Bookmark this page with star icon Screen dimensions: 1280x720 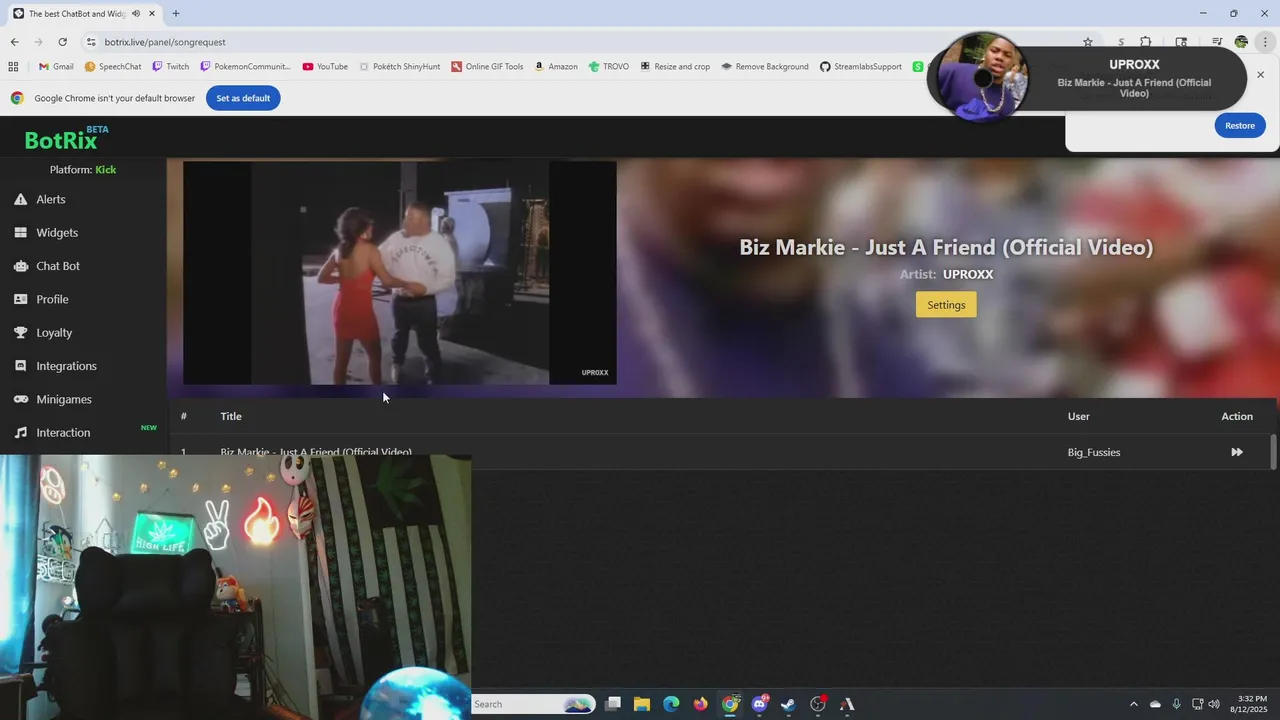pos(1088,42)
